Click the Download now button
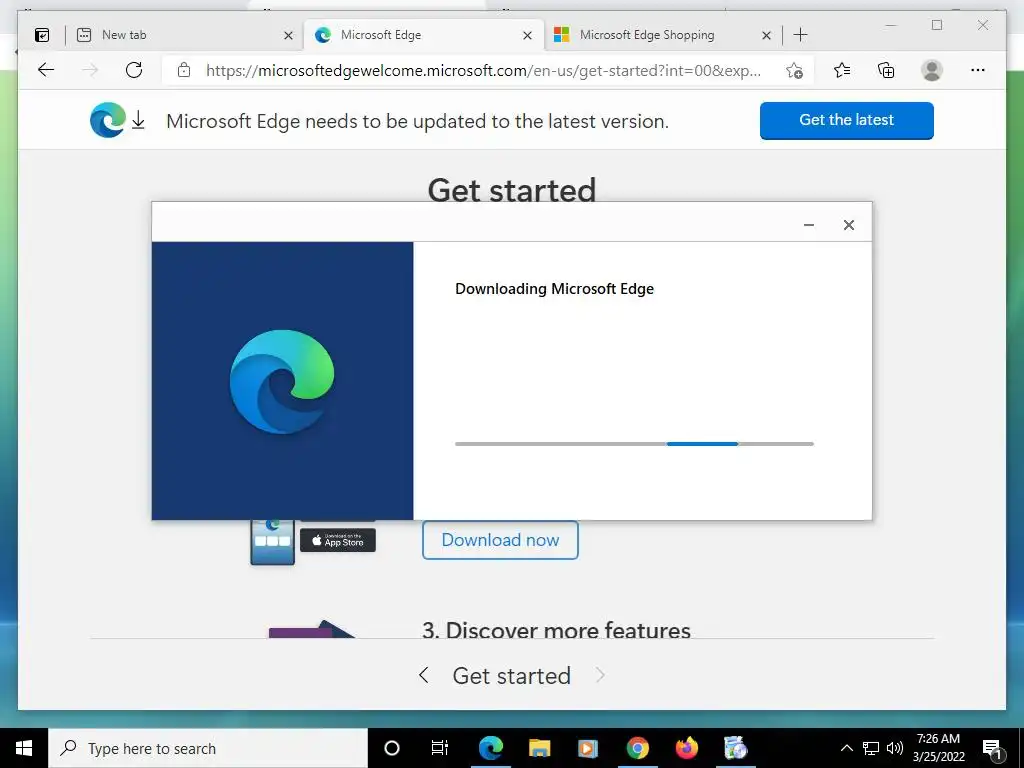This screenshot has width=1024, height=768. pyautogui.click(x=500, y=540)
